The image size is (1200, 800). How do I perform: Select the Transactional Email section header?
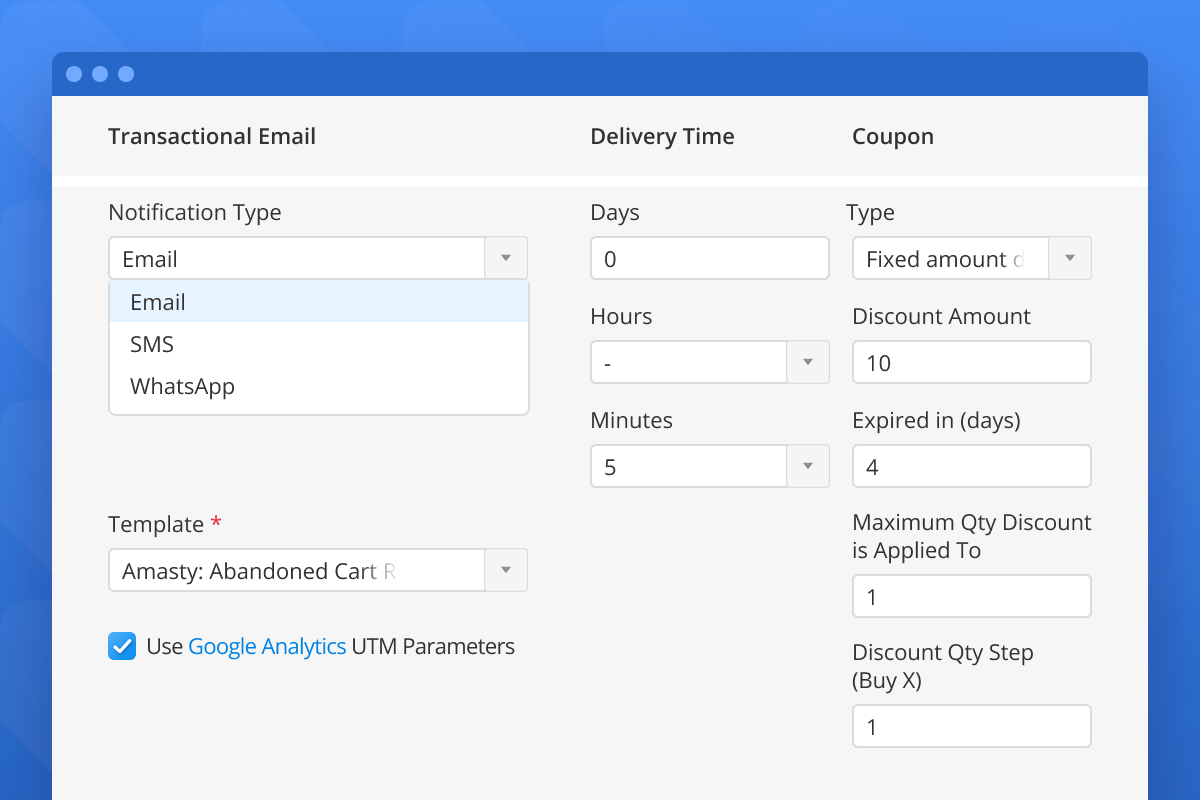[212, 136]
